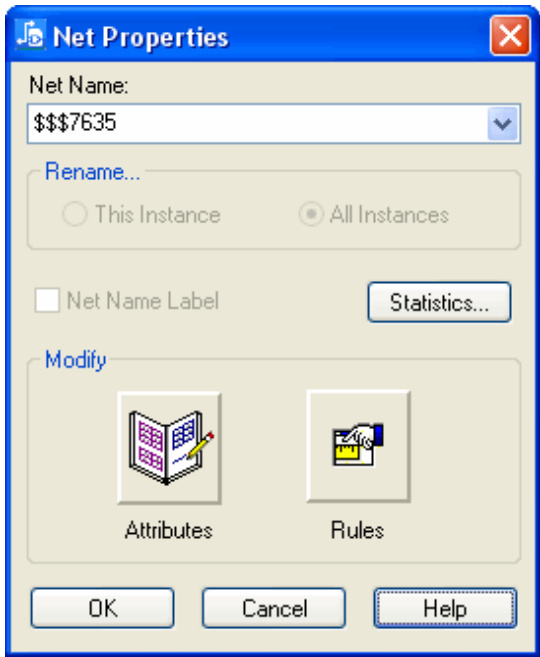Viewport: 540px width, 657px height.
Task: Enable the Net Name Label checkbox
Action: [x=47, y=300]
